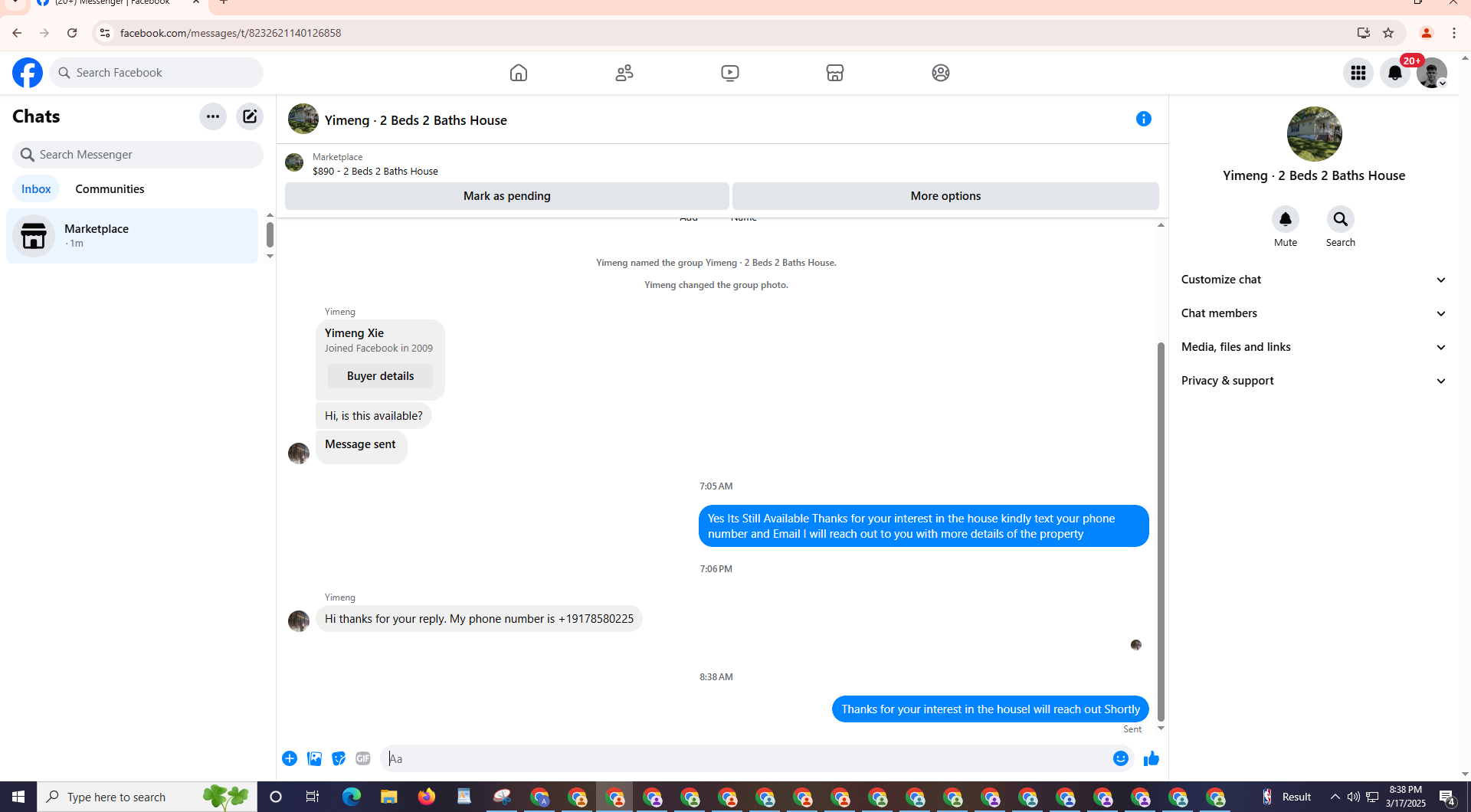1471x812 pixels.
Task: Click the Search Messenger field
Action: (138, 155)
